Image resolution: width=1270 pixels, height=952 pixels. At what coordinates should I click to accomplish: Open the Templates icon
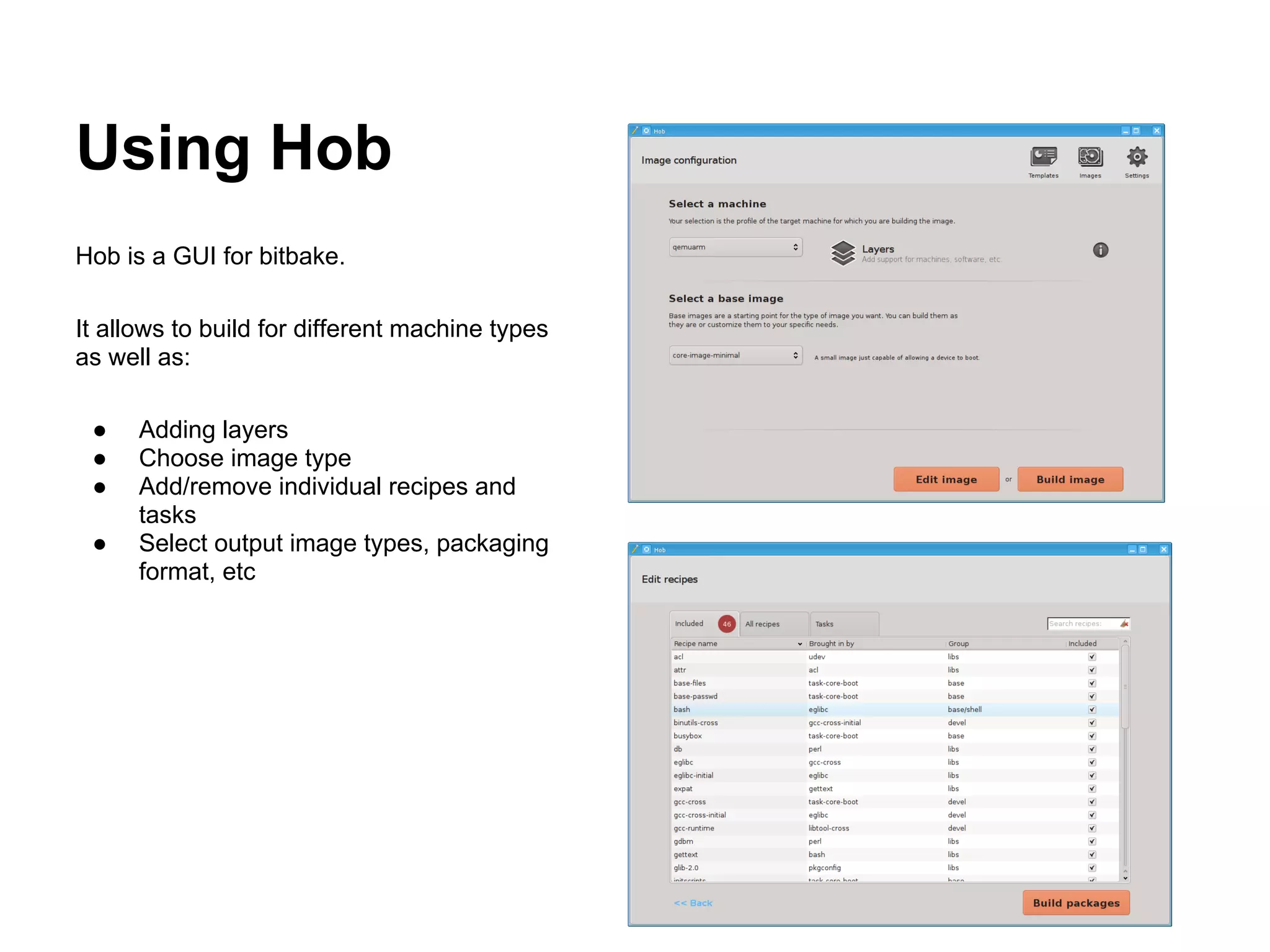pos(1043,157)
